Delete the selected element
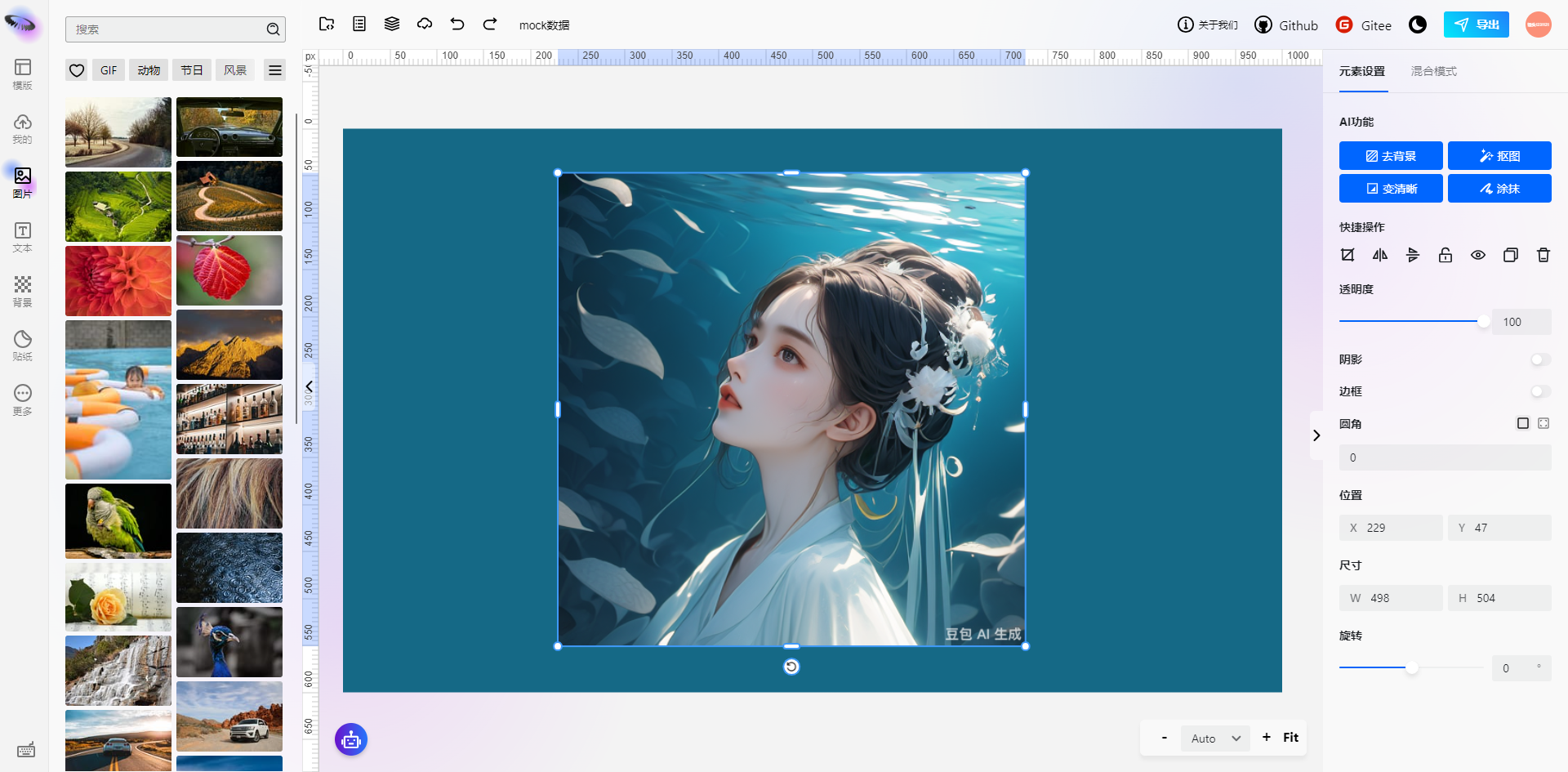The height and width of the screenshot is (772, 1568). [1543, 255]
